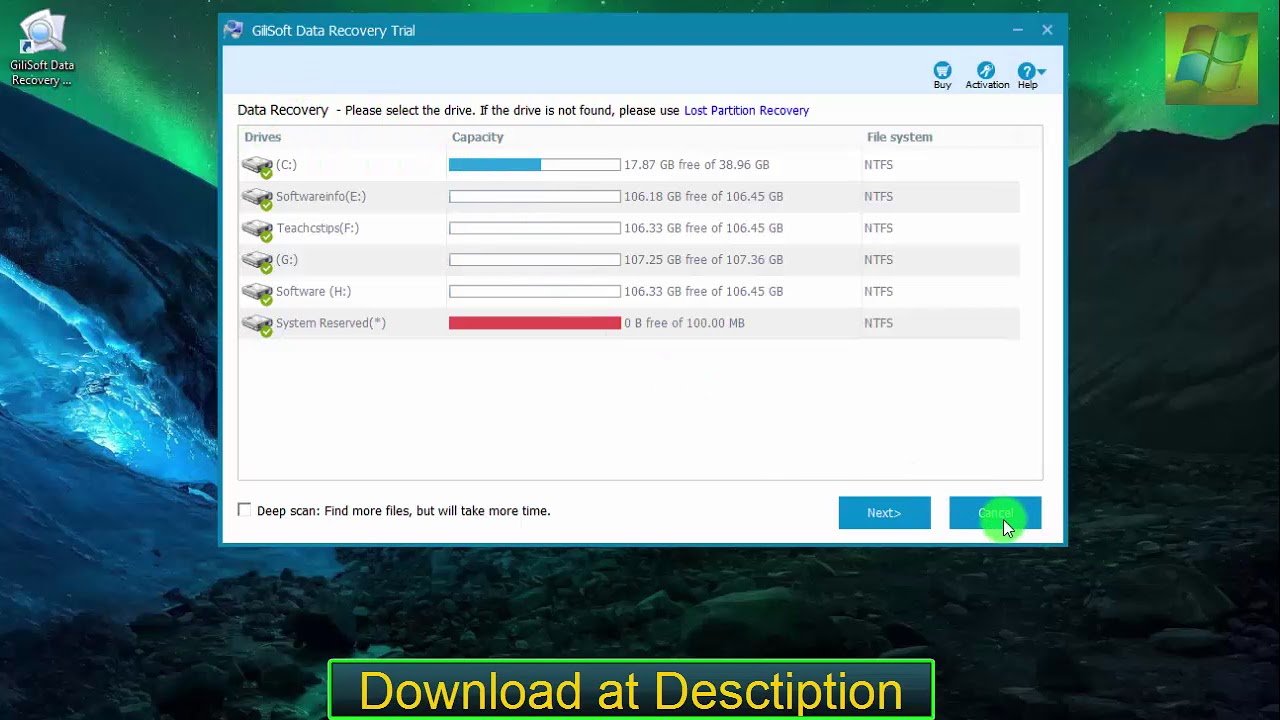Click the Softwareinfo(E:) capacity bar
1280x720 pixels.
click(535, 197)
